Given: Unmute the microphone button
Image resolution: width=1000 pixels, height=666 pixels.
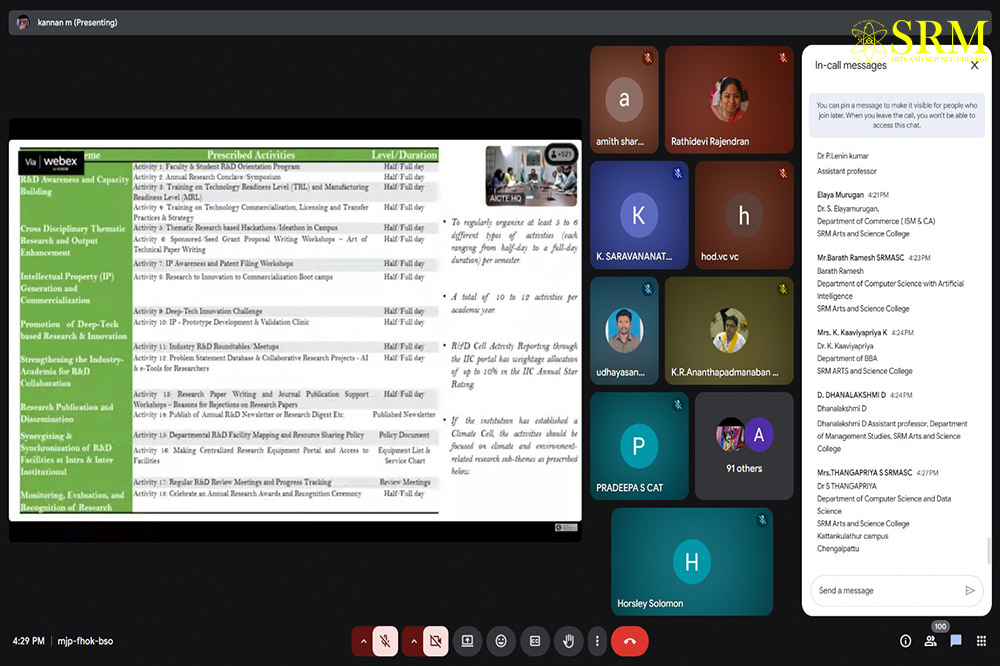Looking at the screenshot, I should 385,640.
